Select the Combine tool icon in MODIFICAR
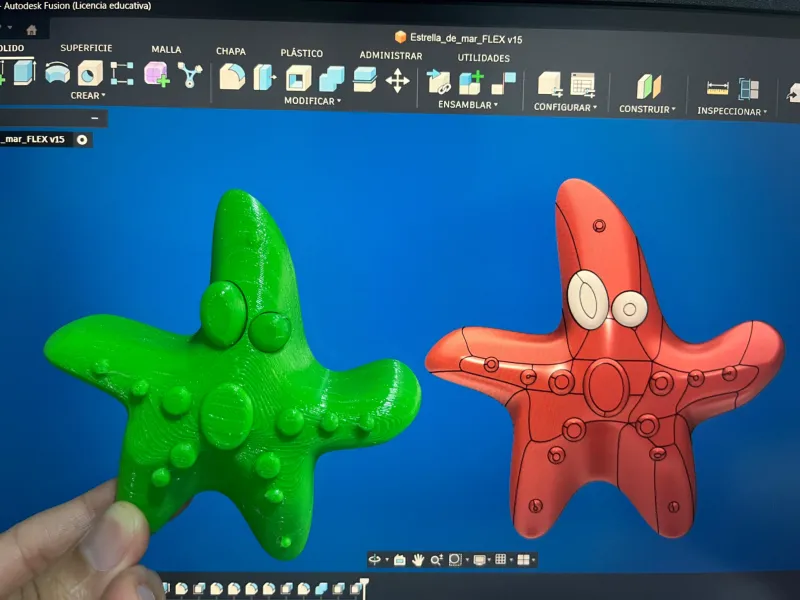This screenshot has width=800, height=600. (332, 80)
